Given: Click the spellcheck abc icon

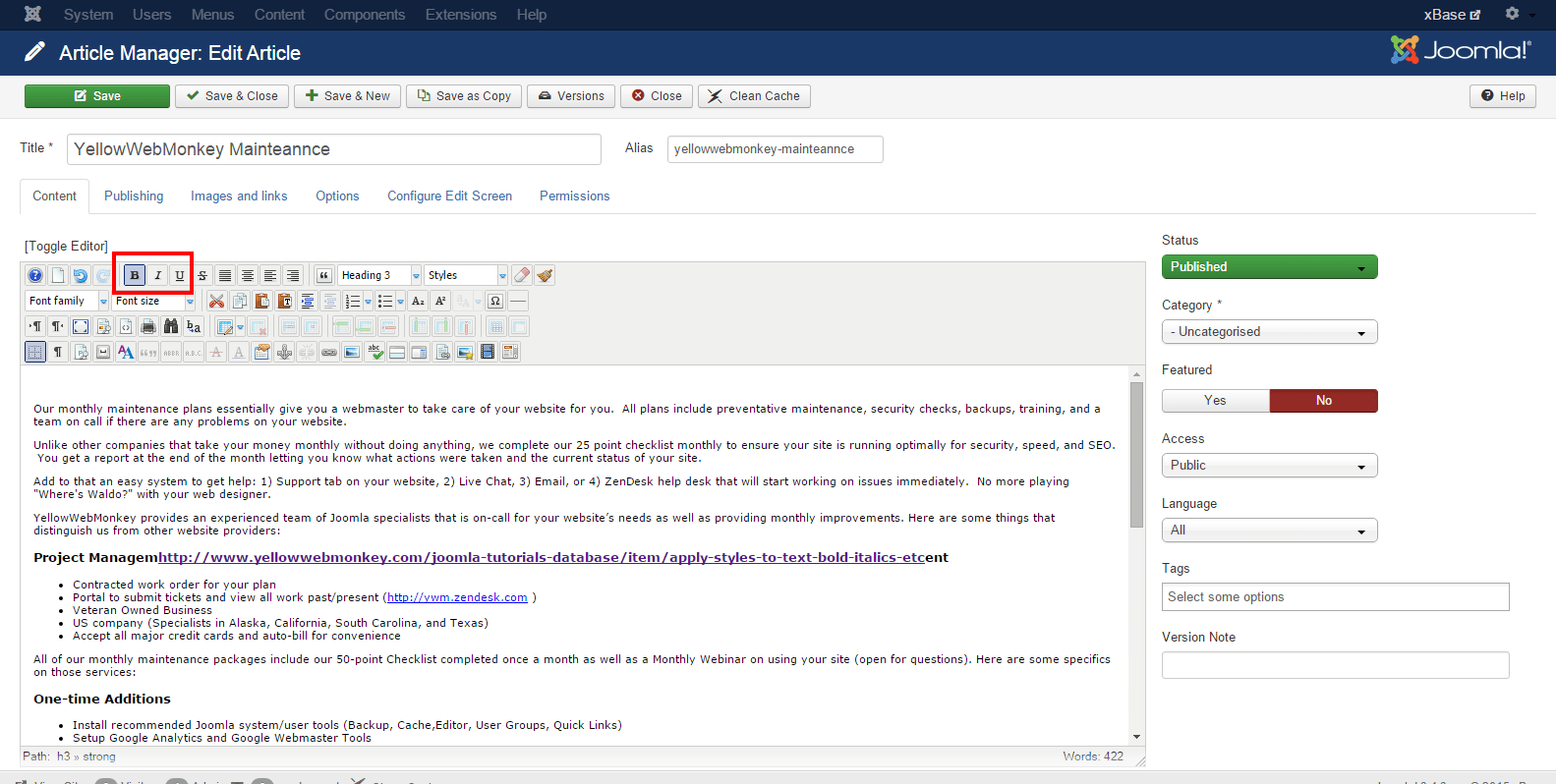Looking at the screenshot, I should point(374,352).
